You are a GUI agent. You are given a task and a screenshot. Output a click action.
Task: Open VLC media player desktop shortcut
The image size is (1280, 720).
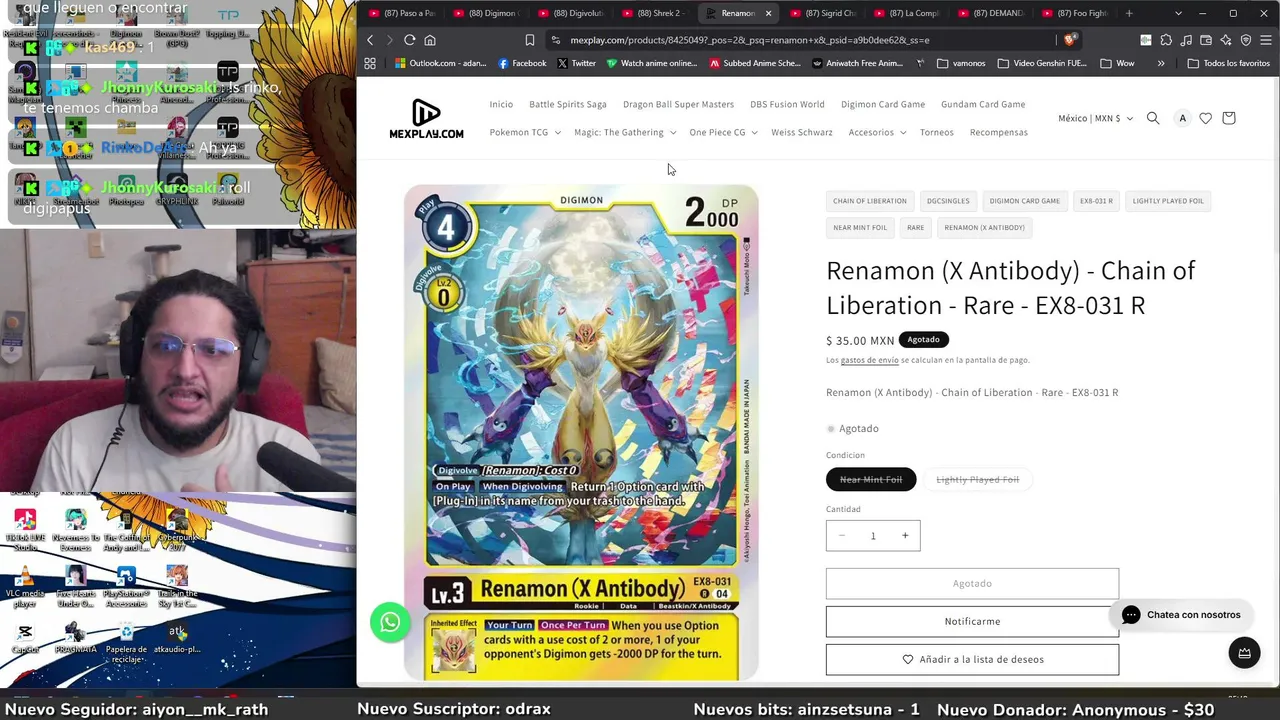point(25,587)
